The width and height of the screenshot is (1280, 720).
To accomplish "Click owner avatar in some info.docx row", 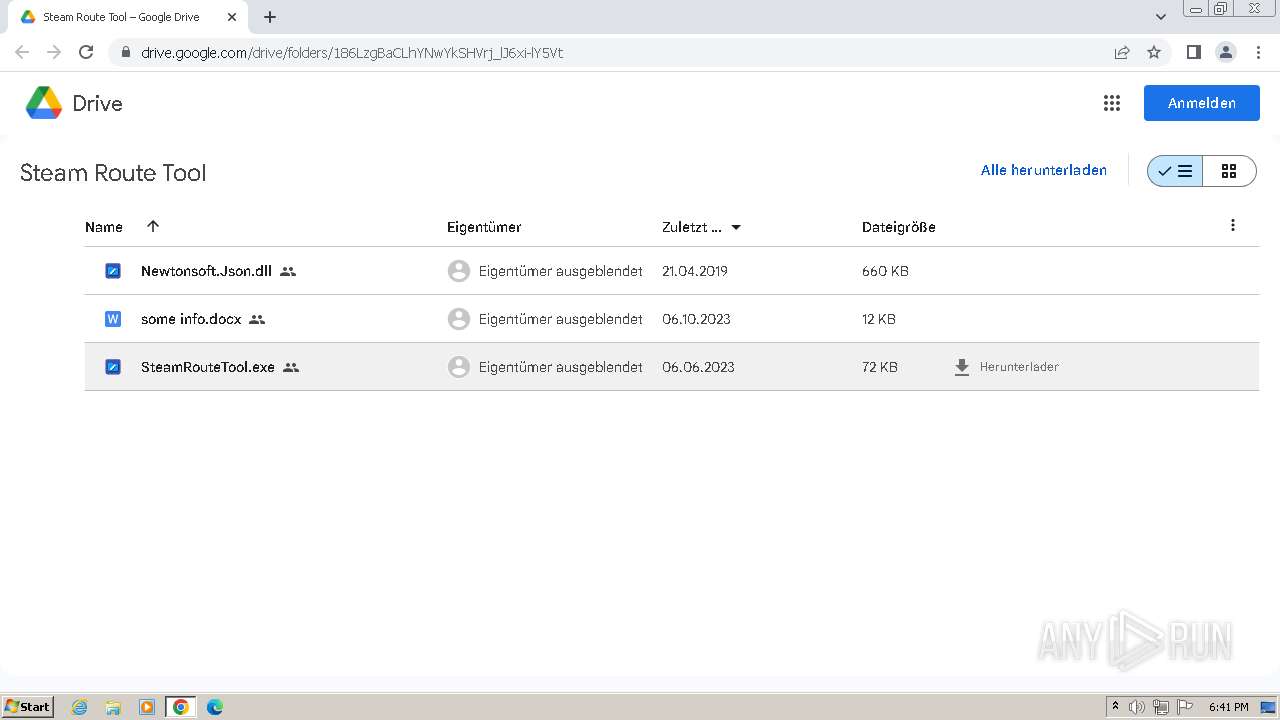I will click(x=459, y=319).
